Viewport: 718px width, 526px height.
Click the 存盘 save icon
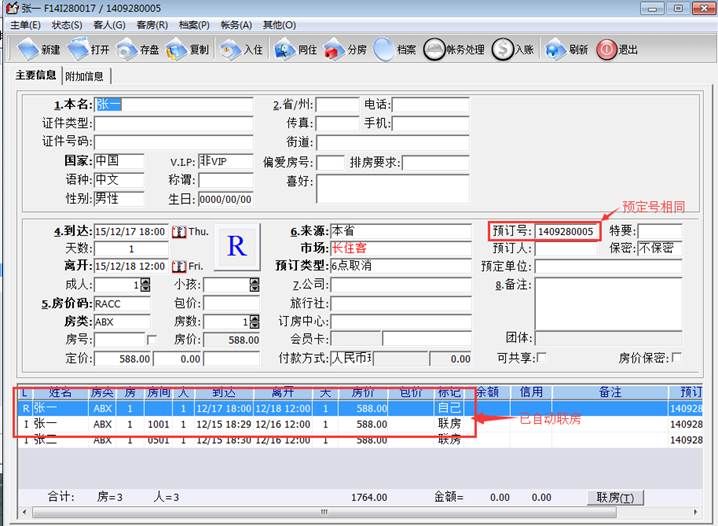pyautogui.click(x=127, y=49)
